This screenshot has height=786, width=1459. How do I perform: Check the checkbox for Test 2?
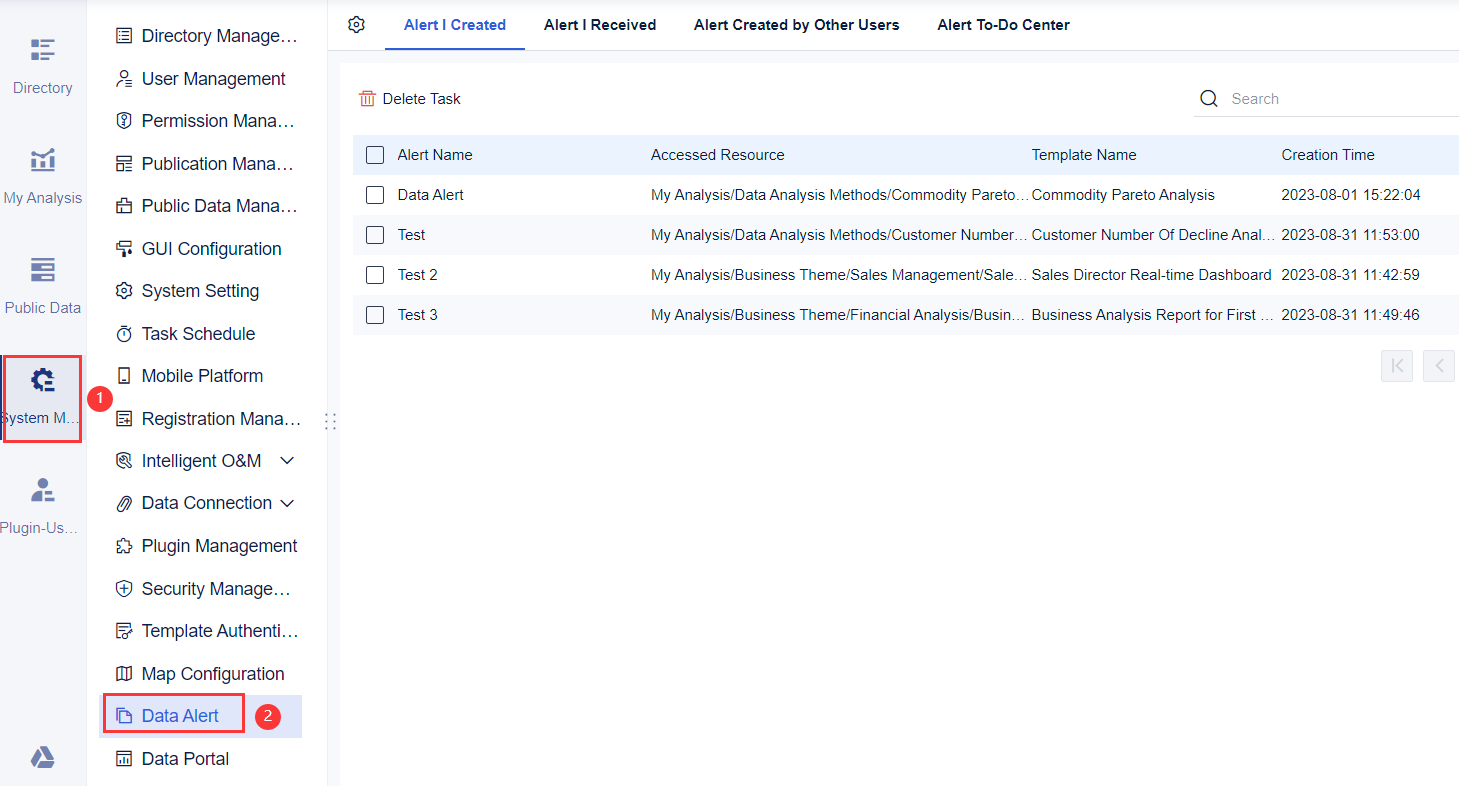tap(374, 274)
